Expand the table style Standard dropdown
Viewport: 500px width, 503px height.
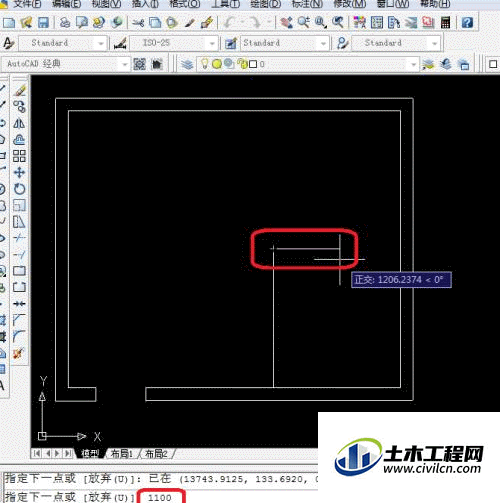coord(323,43)
